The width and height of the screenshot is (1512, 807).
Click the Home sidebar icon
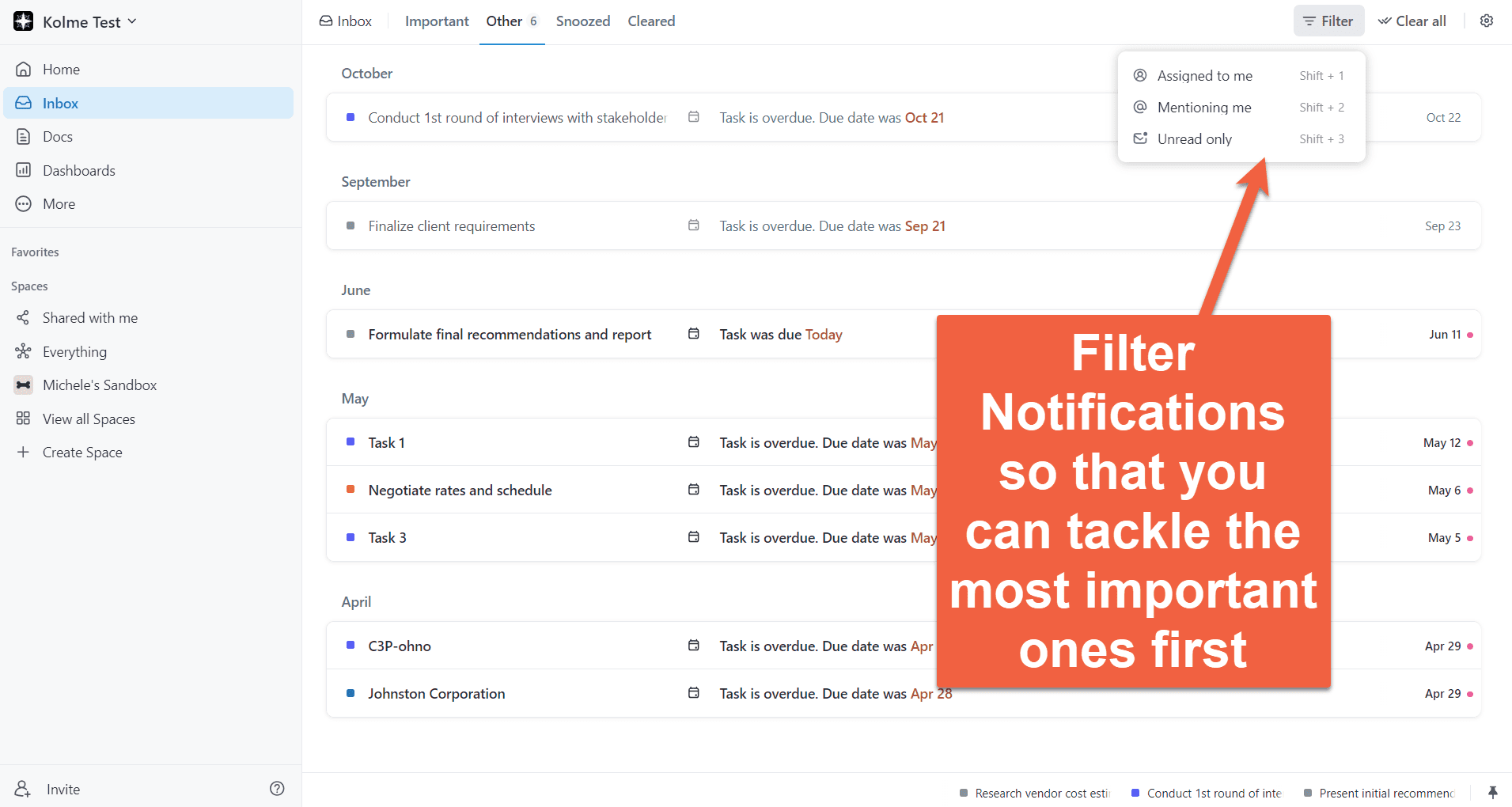(x=24, y=70)
